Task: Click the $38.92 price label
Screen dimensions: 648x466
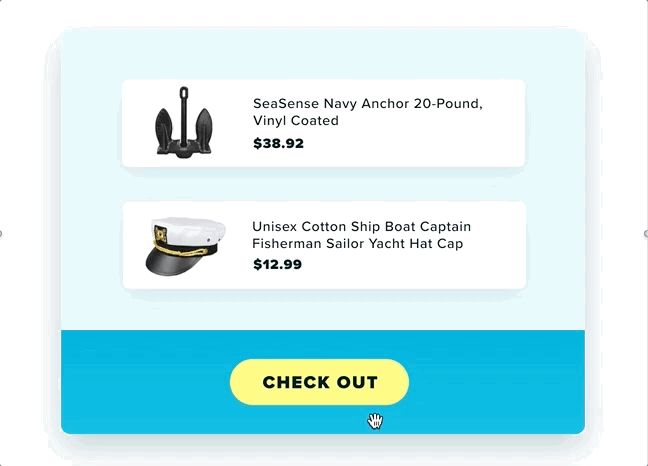Action: click(279, 143)
